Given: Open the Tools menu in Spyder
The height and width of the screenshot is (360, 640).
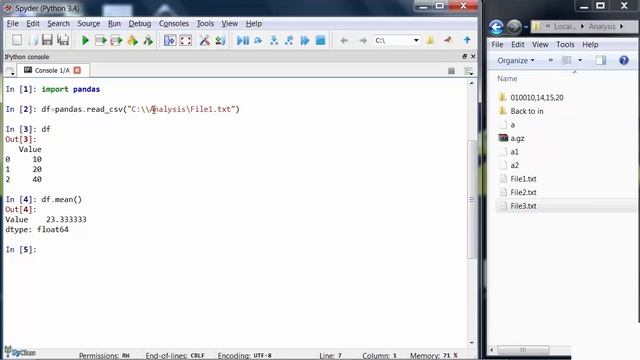Looking at the screenshot, I should click(x=205, y=24).
